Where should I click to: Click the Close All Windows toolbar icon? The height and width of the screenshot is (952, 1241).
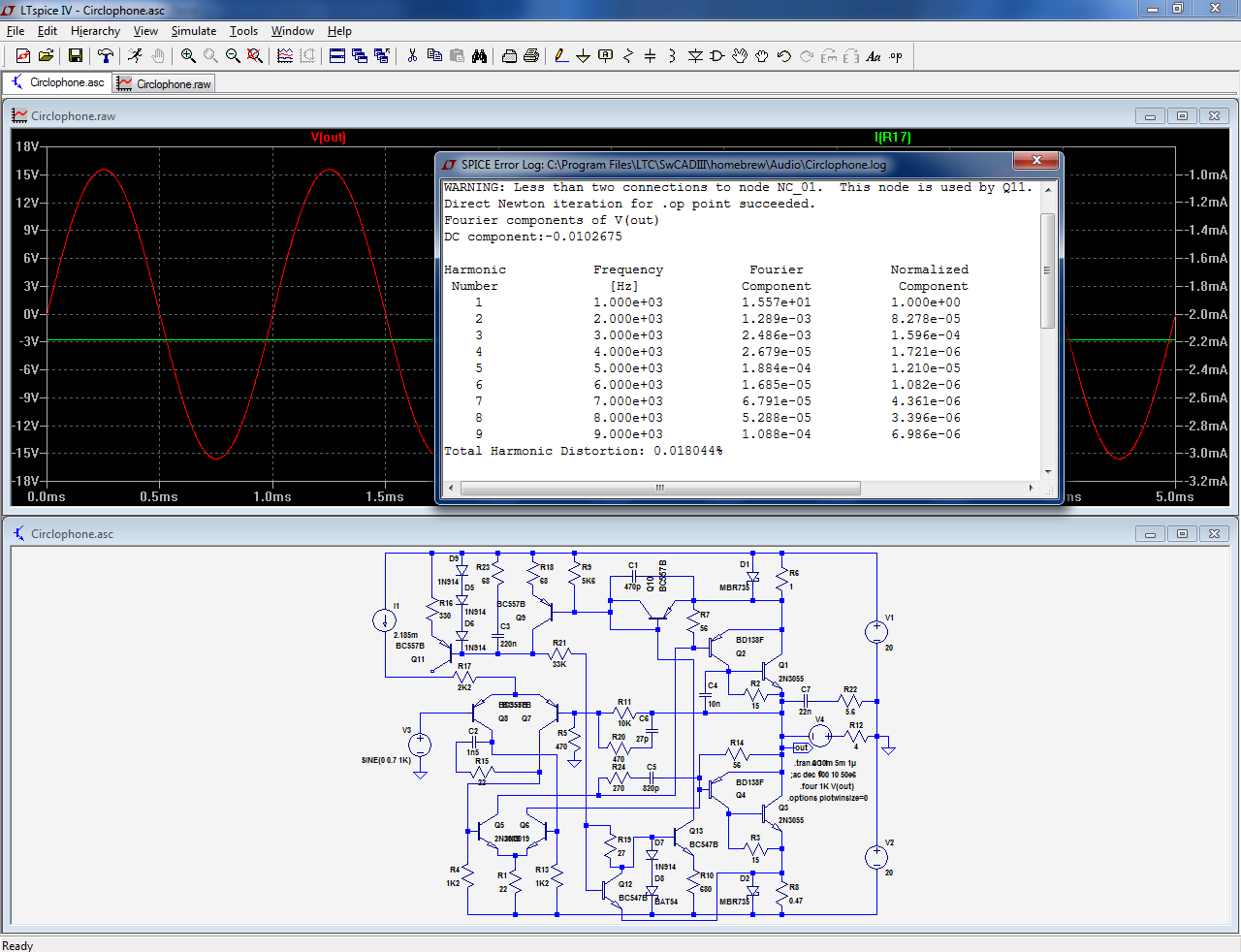point(382,56)
